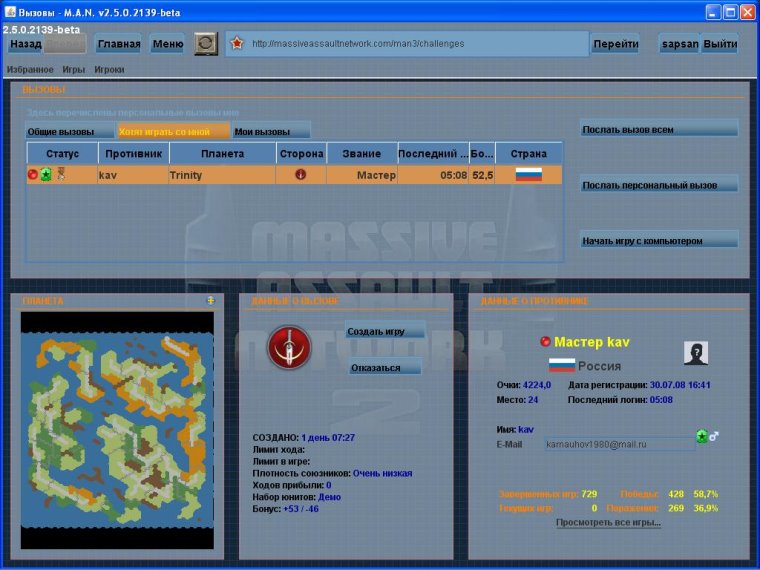Sort by the Звание column header

(362, 154)
